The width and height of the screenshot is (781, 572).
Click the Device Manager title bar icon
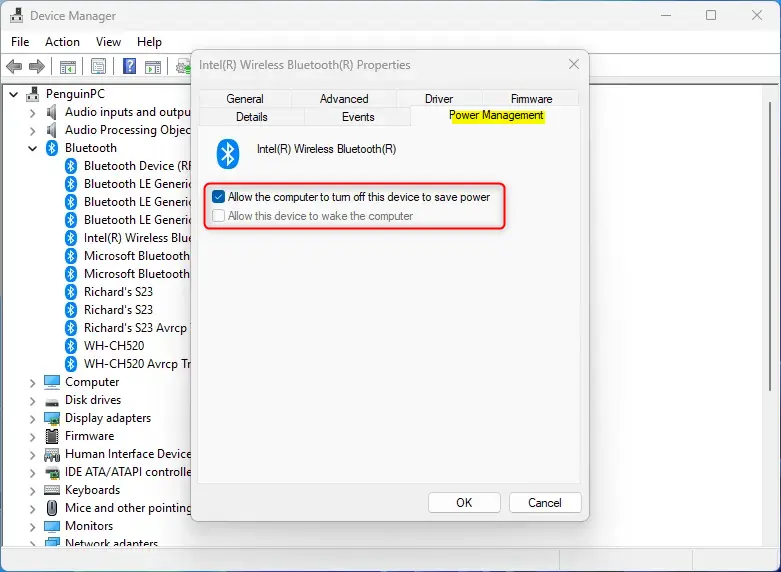pos(16,15)
